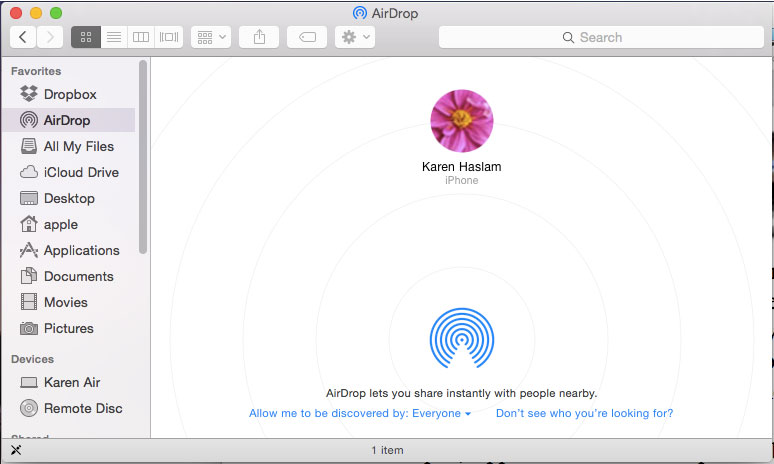The height and width of the screenshot is (464, 774).
Task: Click the Remote Disc icon
Action: pos(29,408)
